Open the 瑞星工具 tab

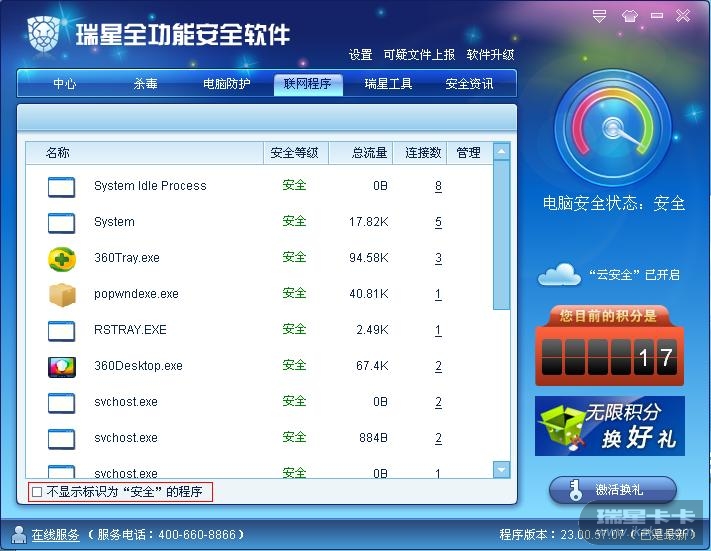388,84
